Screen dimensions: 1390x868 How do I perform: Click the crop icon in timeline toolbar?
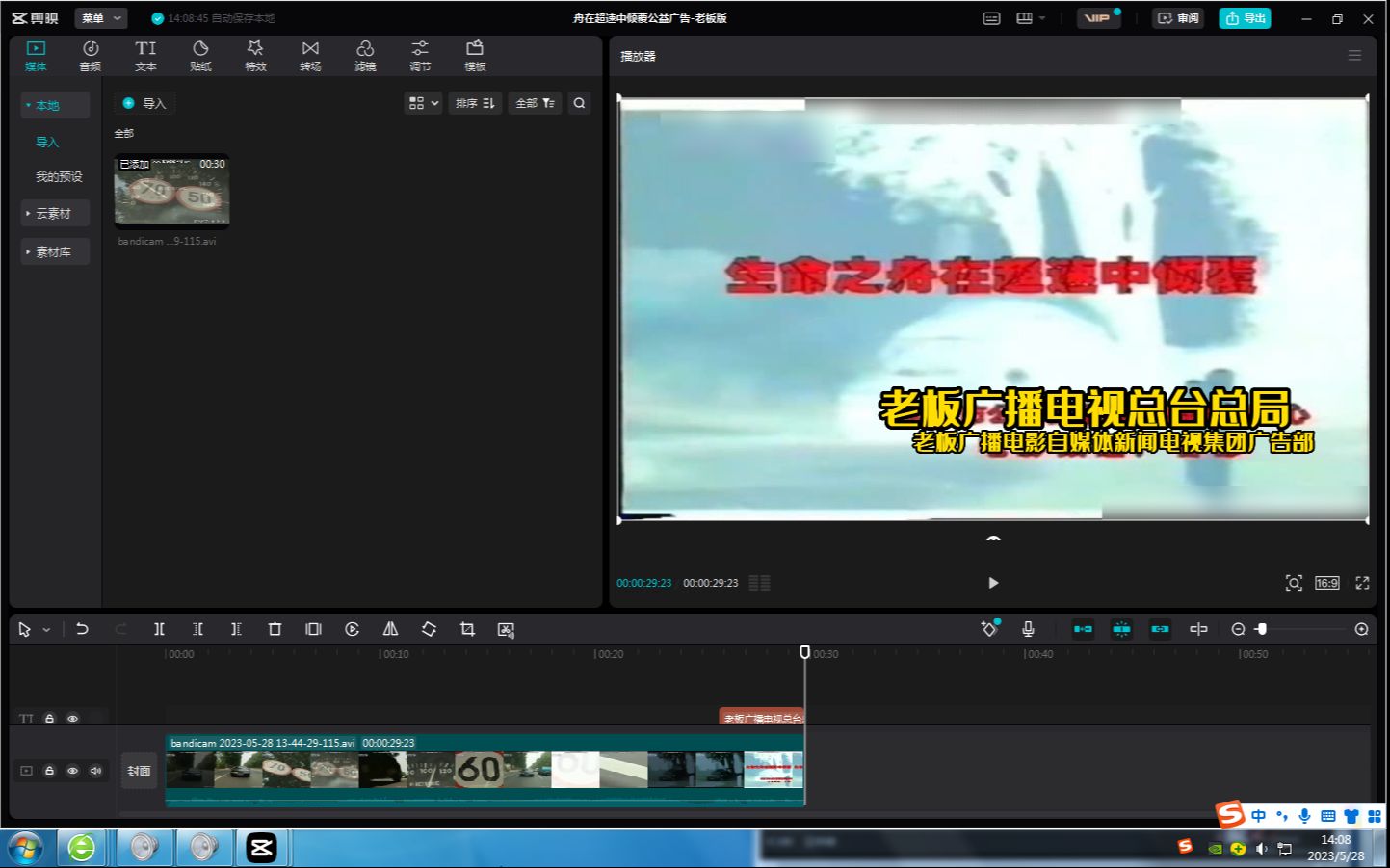pos(467,629)
